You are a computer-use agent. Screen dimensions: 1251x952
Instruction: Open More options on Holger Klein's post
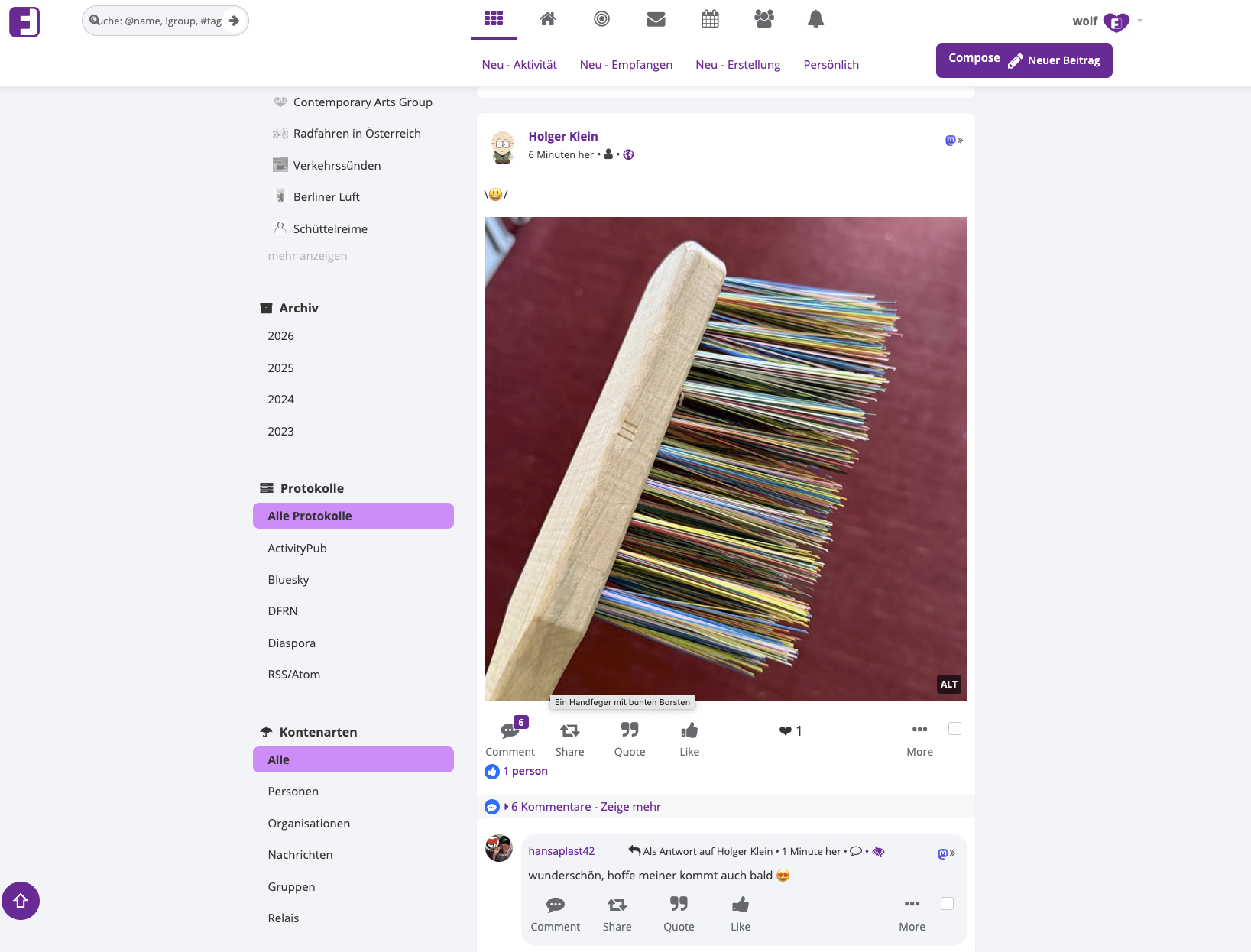919,731
